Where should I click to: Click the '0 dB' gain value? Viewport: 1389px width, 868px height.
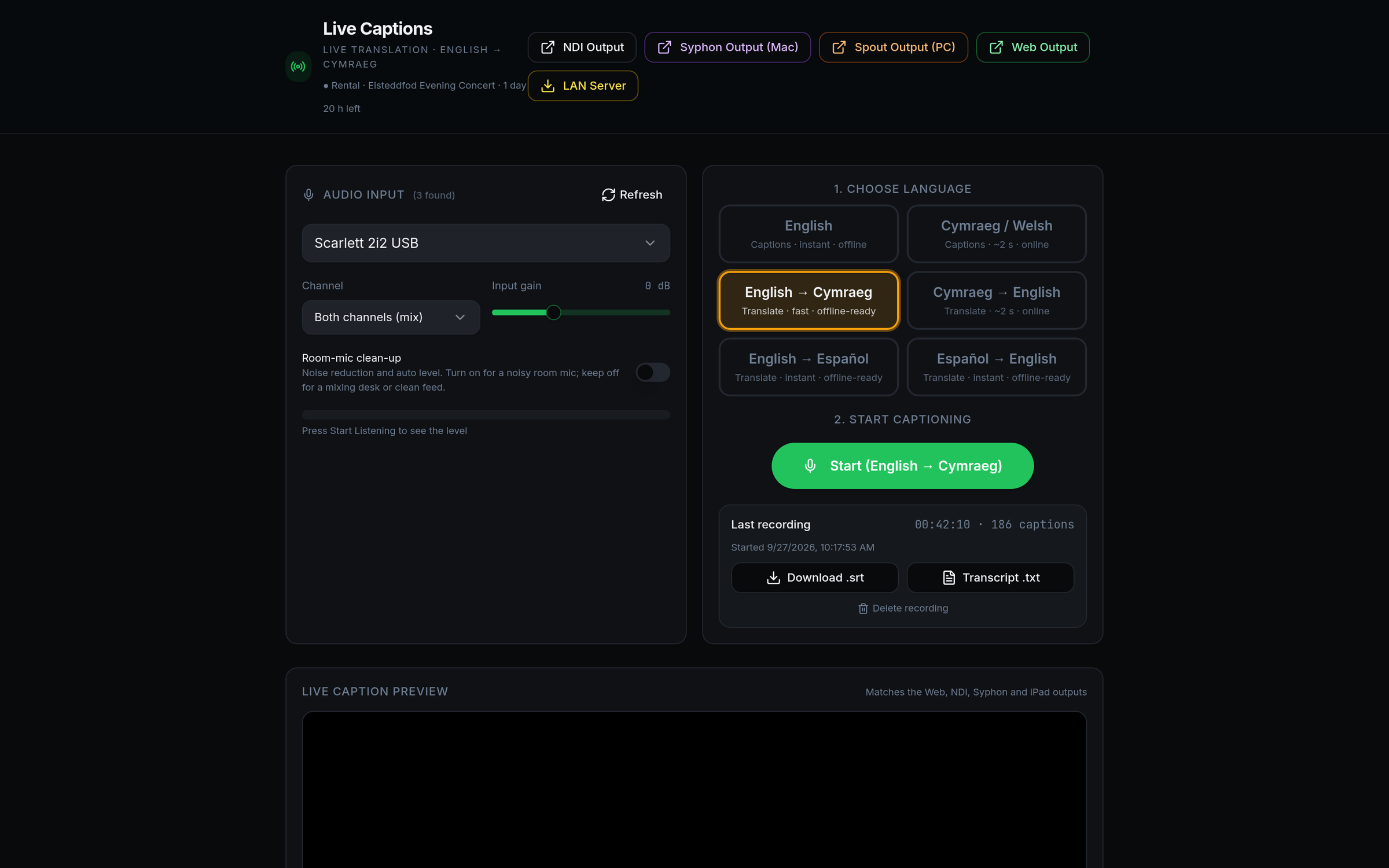point(657,286)
